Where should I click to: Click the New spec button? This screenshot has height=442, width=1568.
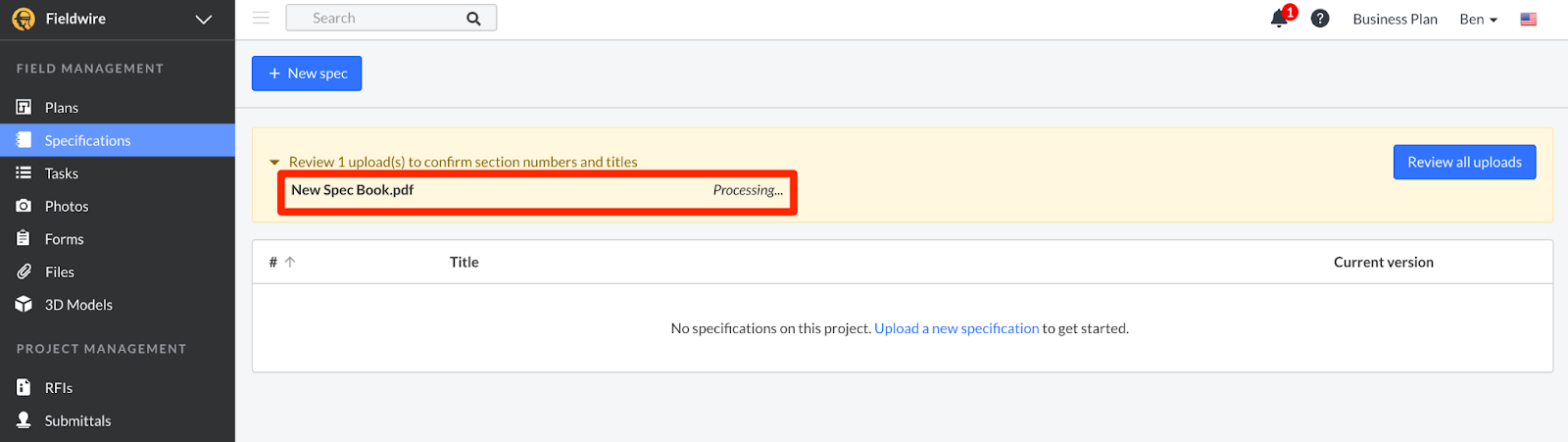[307, 74]
